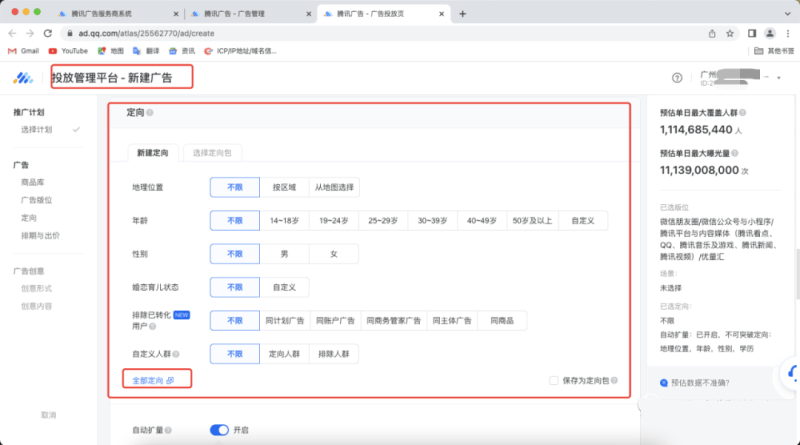Open 资讯 bookmark

coord(182,51)
